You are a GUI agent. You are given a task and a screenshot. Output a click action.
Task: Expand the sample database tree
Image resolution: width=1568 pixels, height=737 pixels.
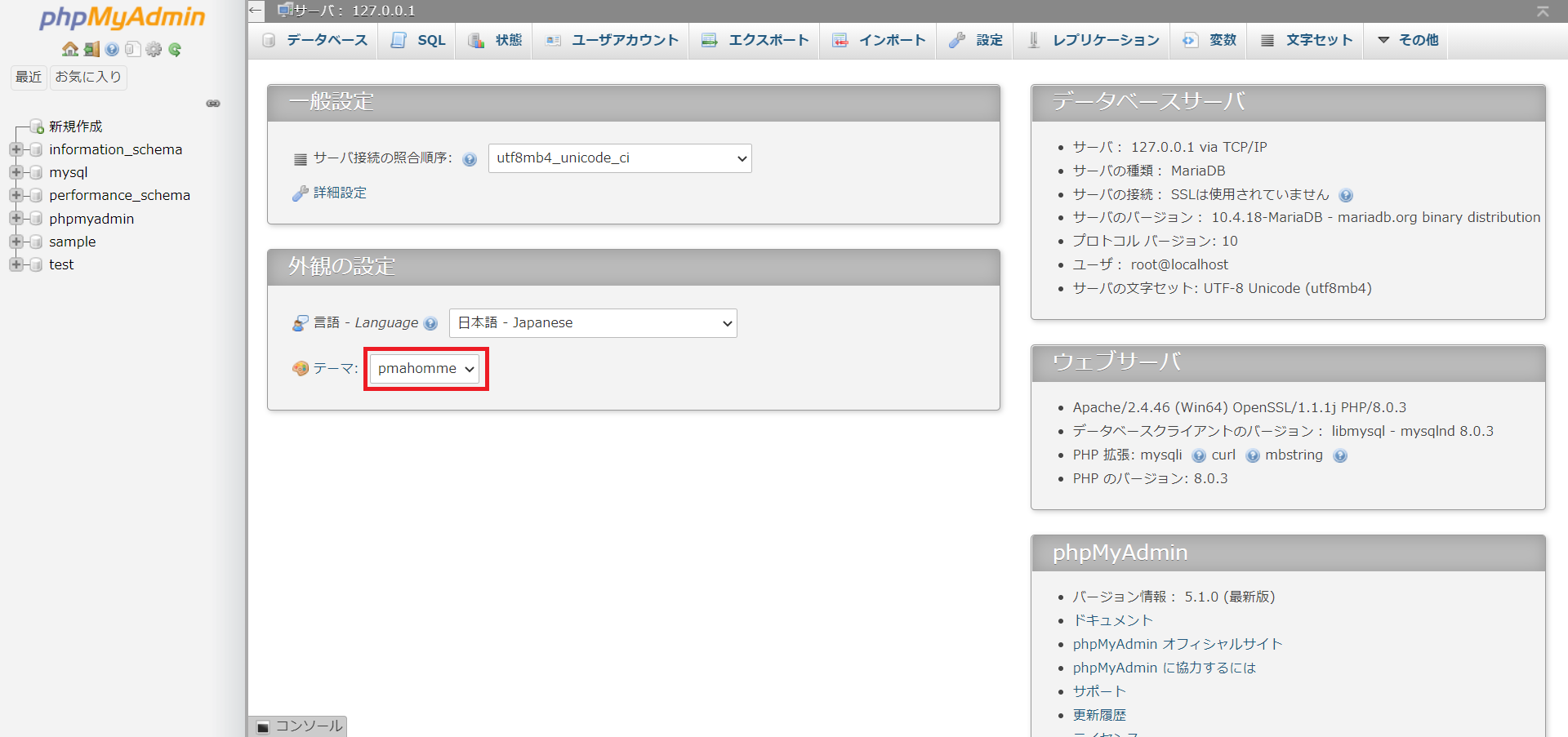point(16,242)
